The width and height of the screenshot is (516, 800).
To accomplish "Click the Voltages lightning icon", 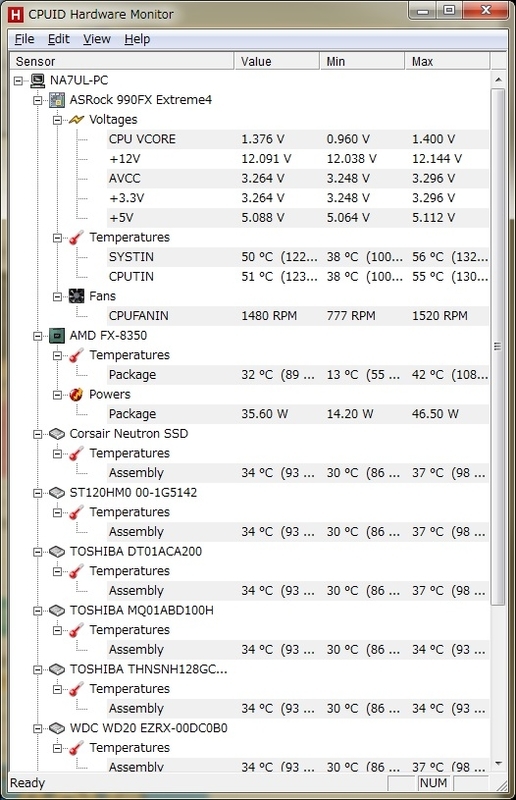I will (76, 120).
